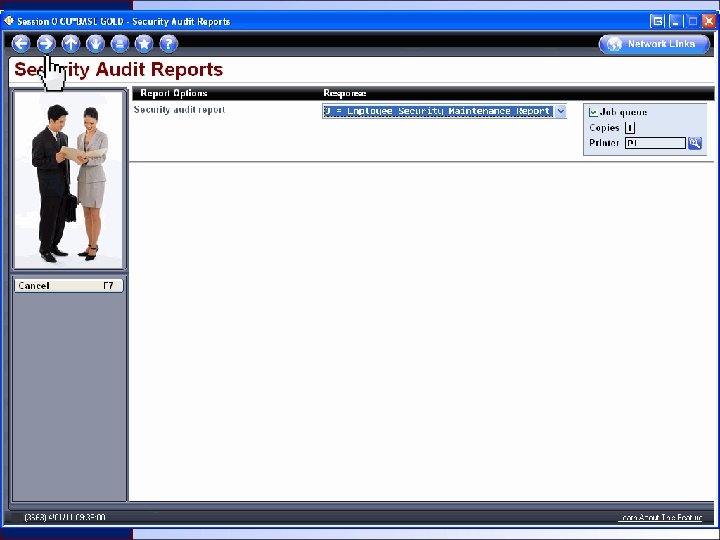
Task: Click the back arrow toolbar icon
Action: 21,44
